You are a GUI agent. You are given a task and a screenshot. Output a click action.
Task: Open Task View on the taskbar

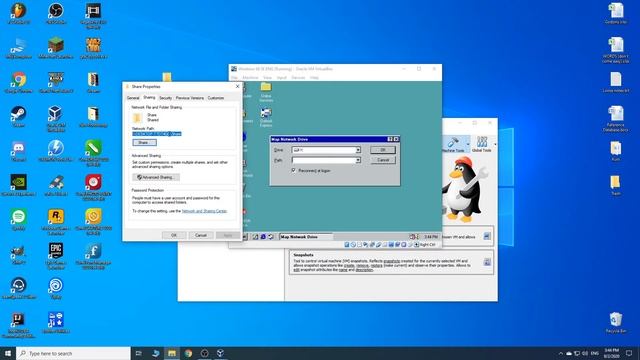138,353
